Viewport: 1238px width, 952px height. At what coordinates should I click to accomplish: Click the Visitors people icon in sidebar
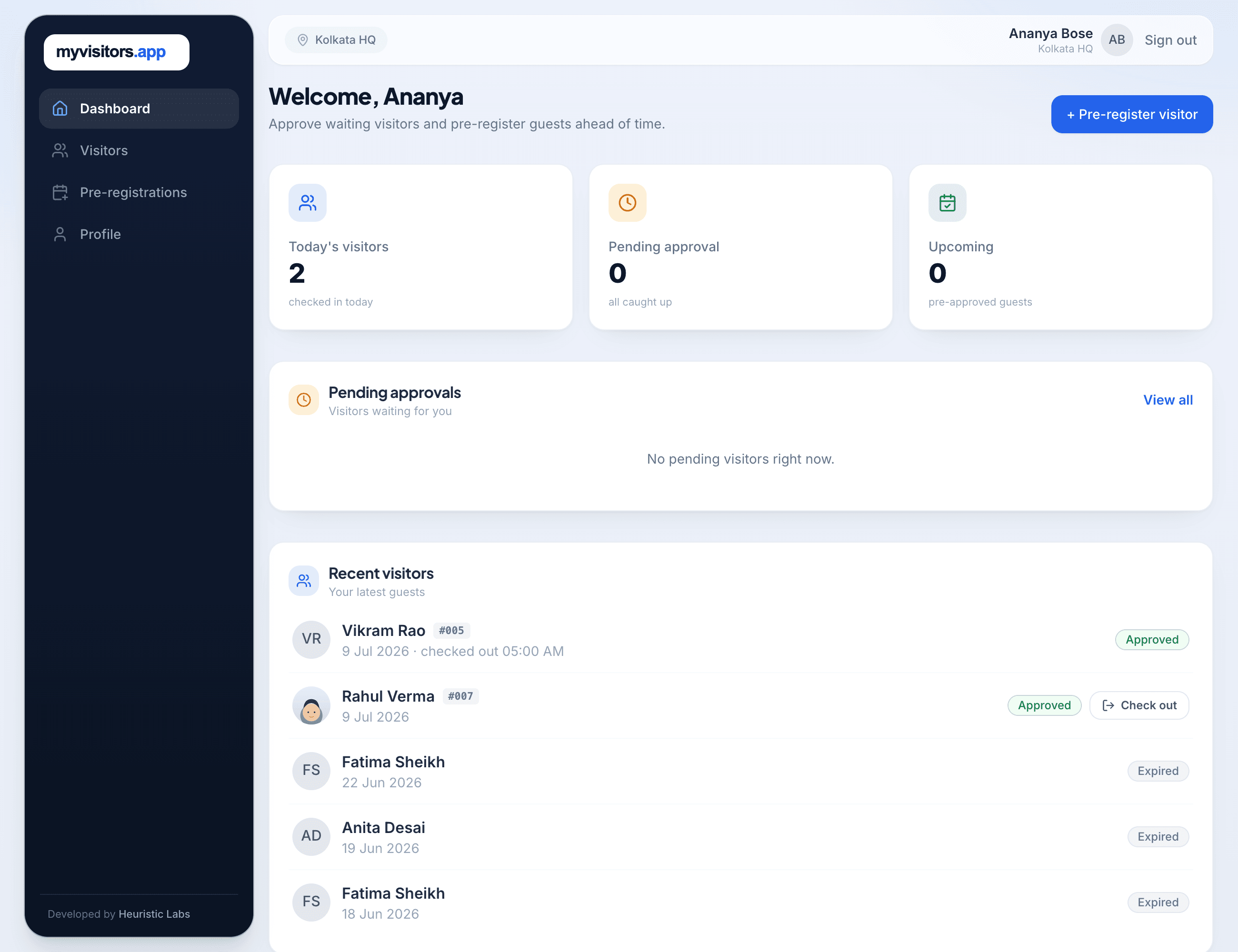60,150
